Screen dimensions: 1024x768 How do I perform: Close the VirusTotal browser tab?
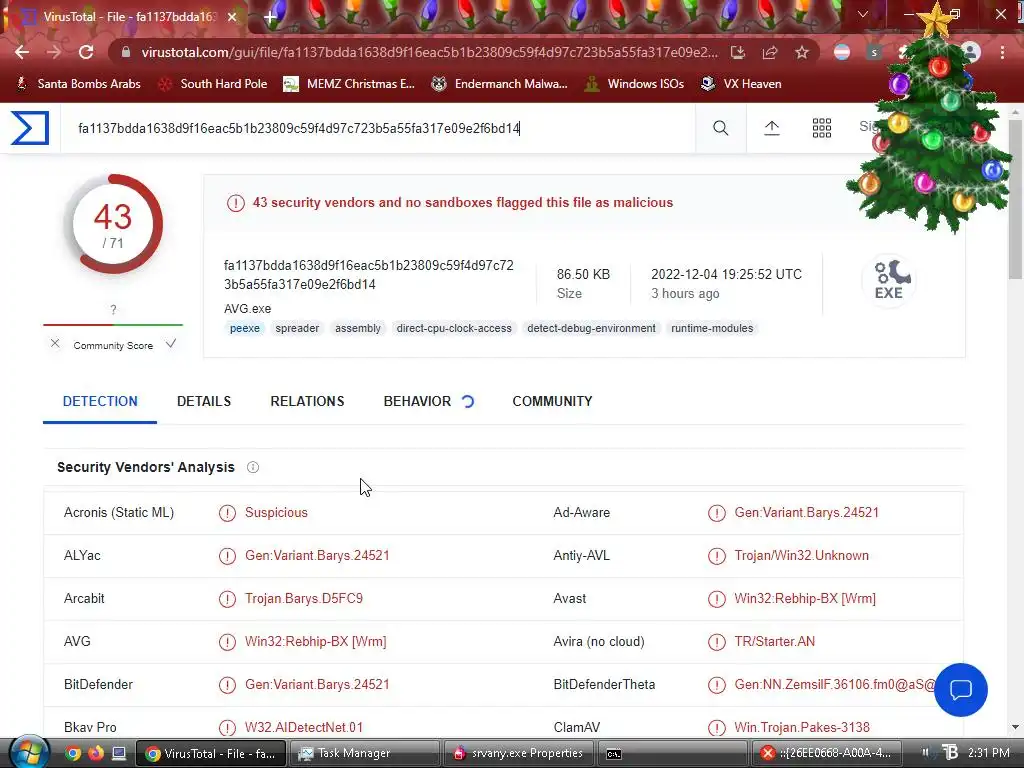tap(232, 17)
